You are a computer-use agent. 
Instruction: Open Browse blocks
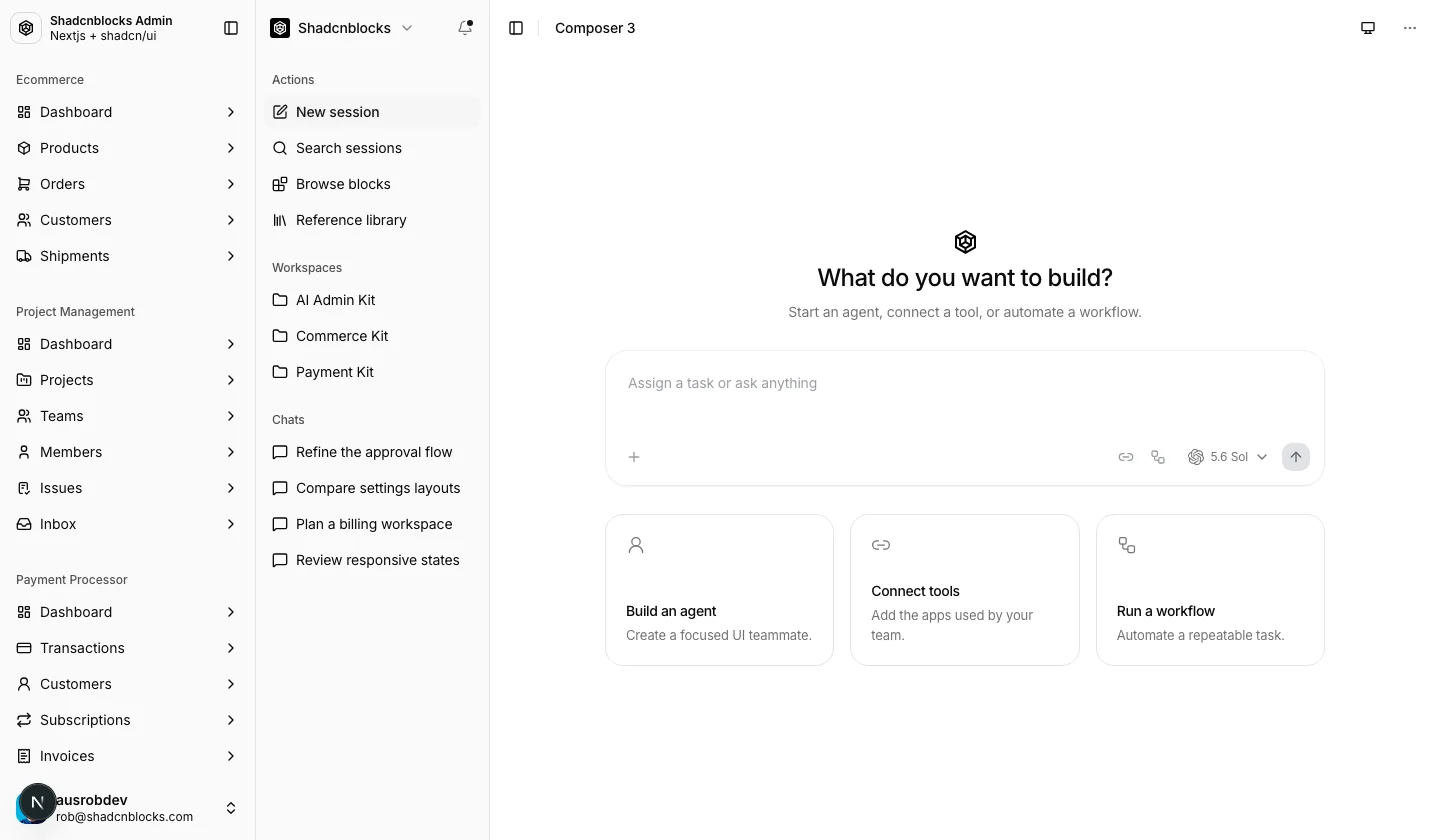pos(372,184)
